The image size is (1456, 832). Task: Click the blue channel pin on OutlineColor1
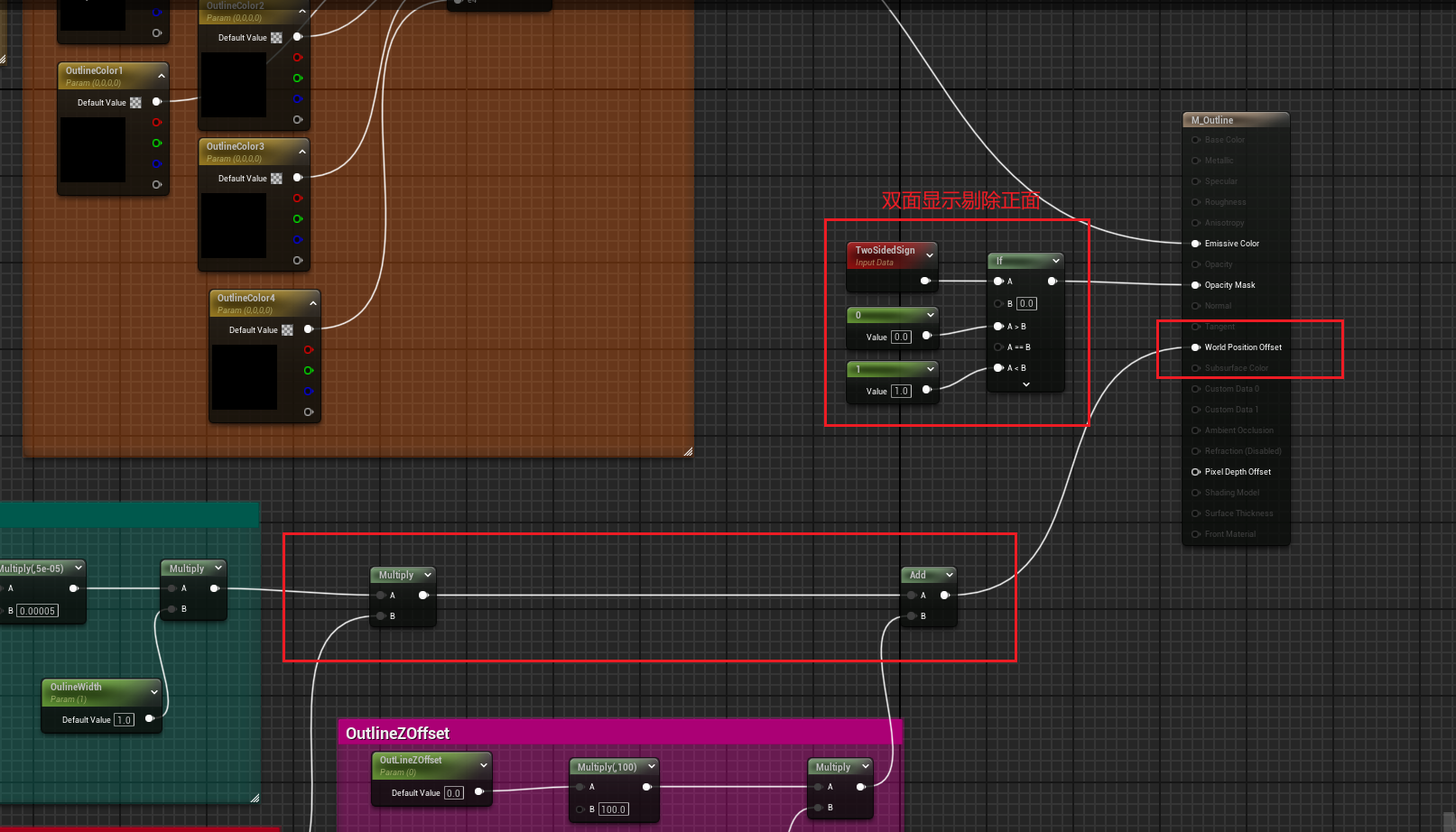157,164
